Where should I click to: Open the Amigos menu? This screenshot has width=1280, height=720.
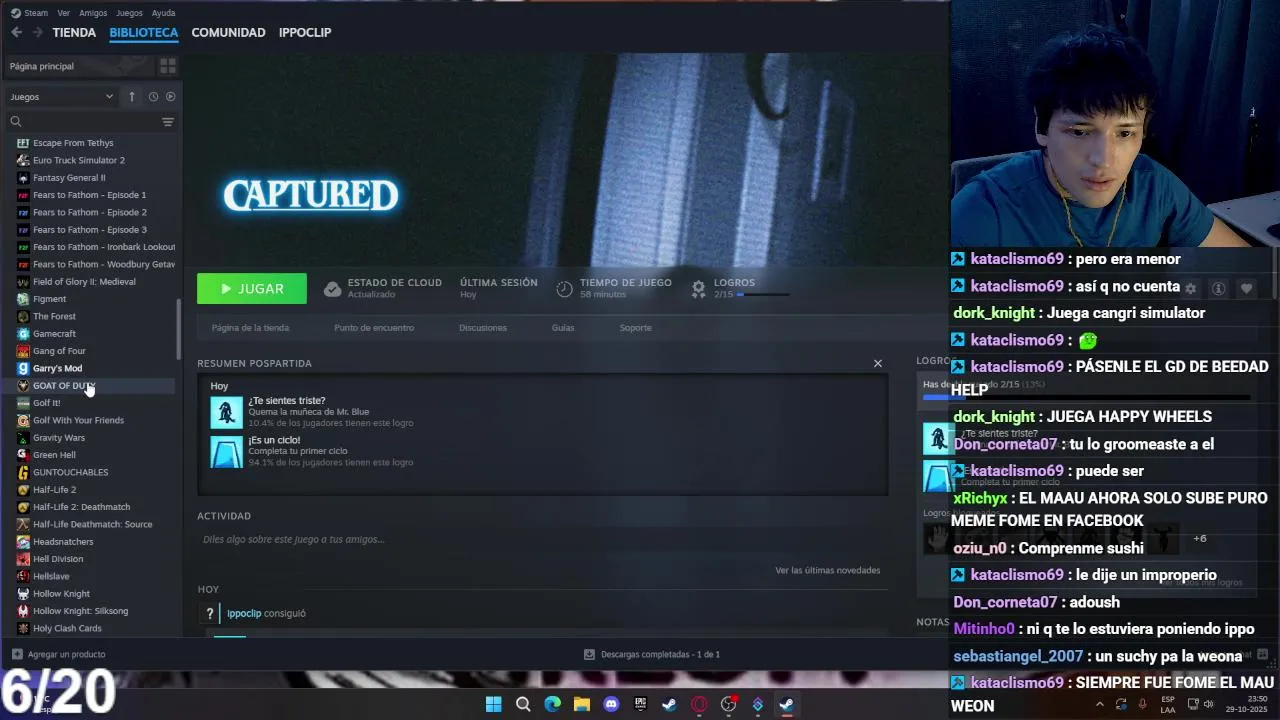tap(93, 13)
